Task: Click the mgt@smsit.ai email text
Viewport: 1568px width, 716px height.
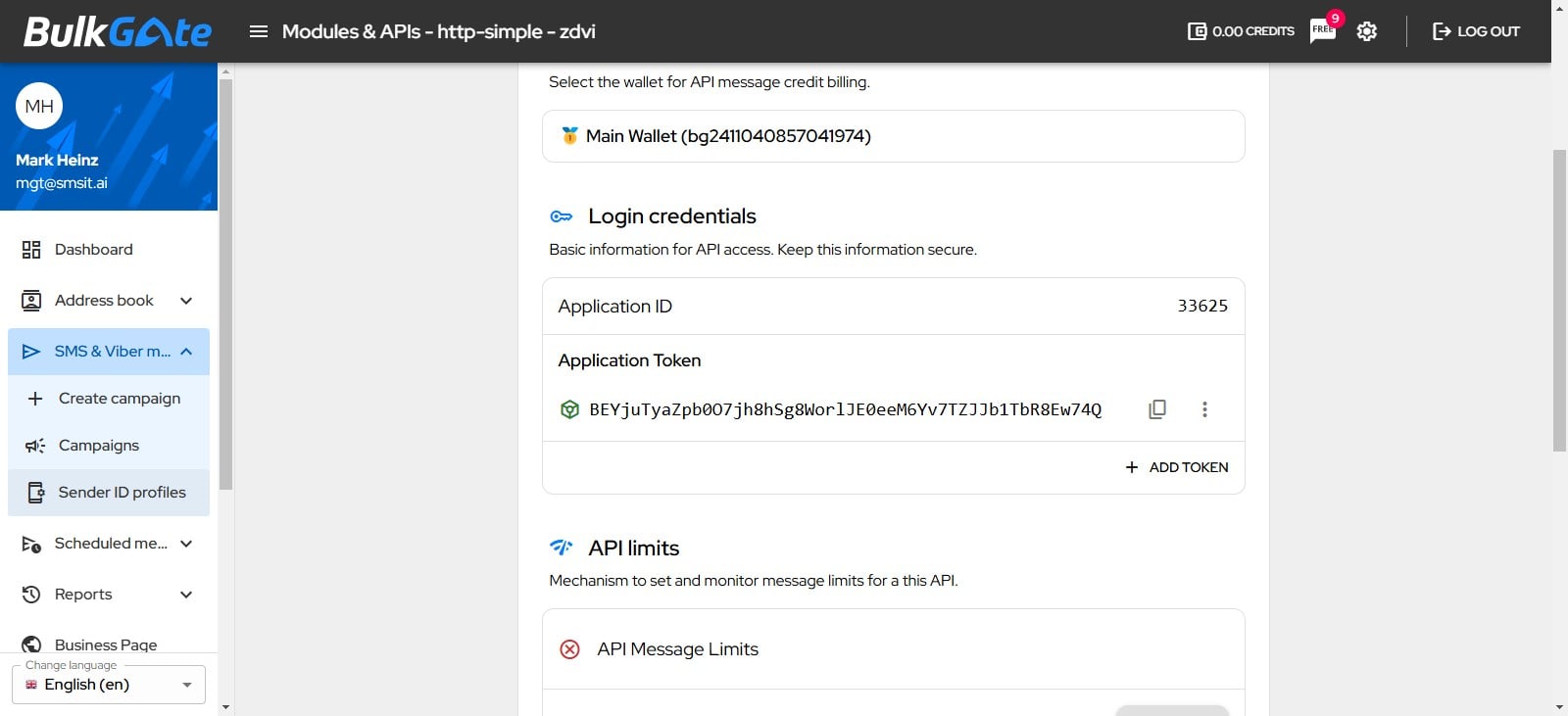Action: 62,183
